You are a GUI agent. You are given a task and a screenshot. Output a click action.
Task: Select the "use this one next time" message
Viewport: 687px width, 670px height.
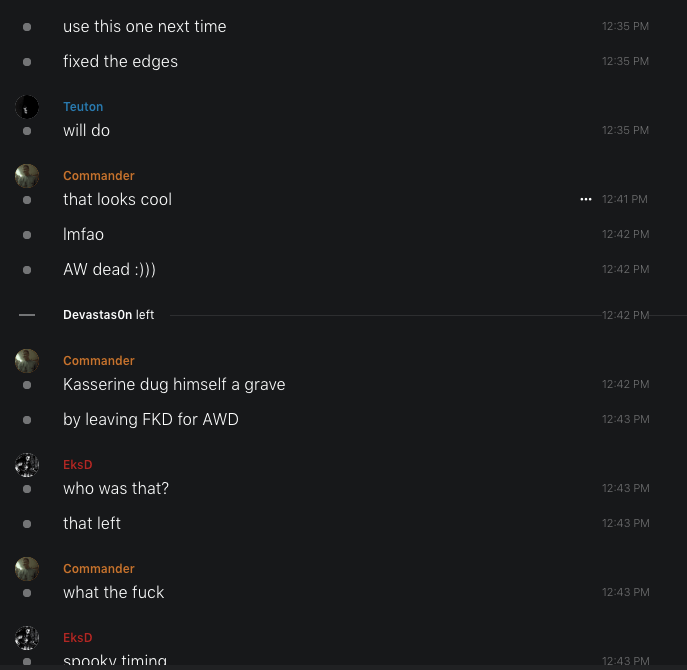pos(144,26)
